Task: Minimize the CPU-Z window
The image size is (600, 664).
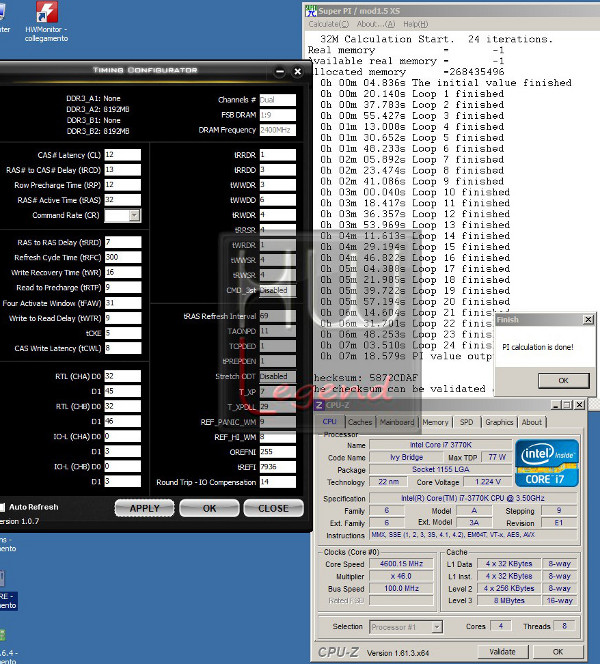Action: coord(556,405)
